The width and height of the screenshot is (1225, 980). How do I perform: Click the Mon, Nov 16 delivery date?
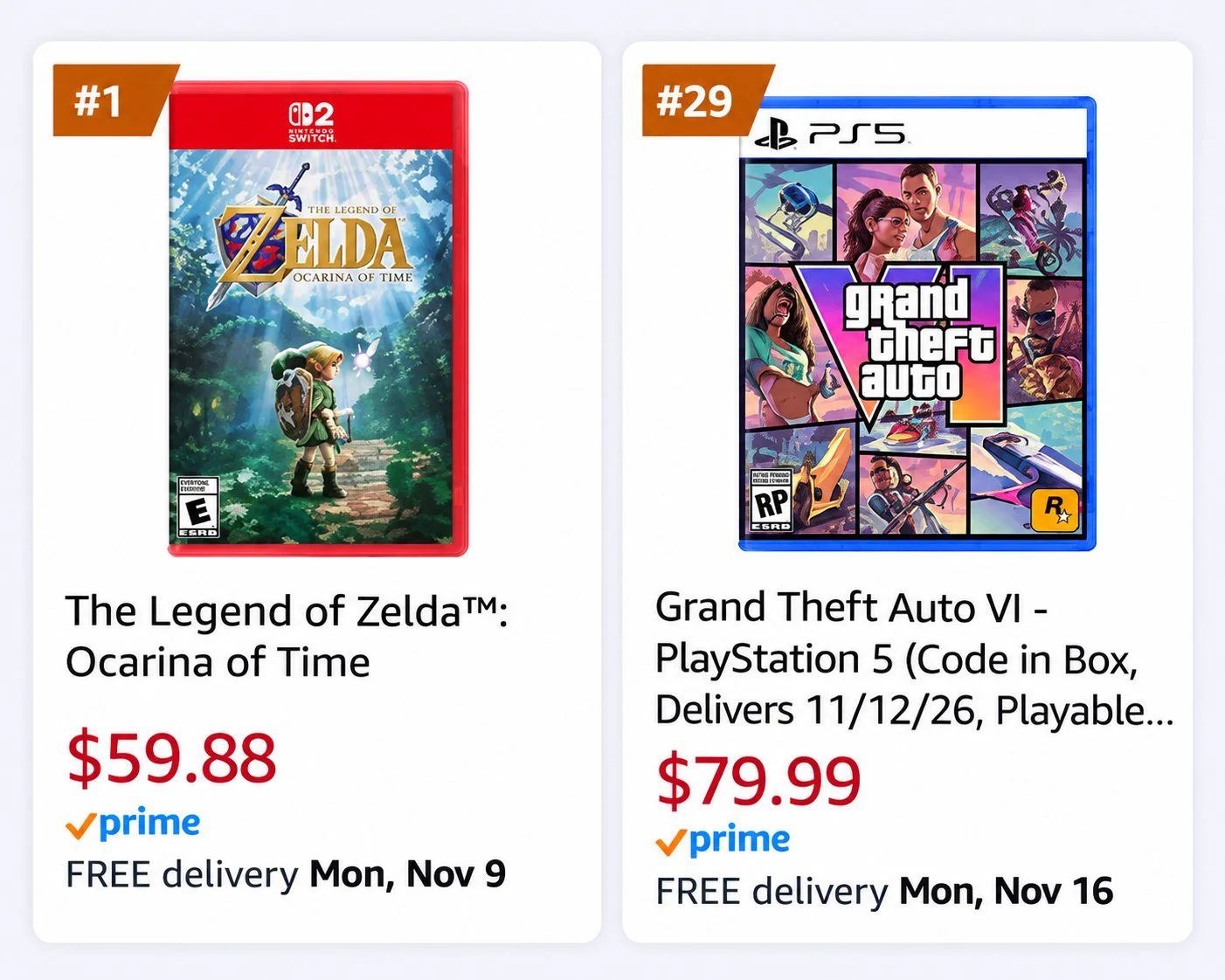tap(1007, 892)
